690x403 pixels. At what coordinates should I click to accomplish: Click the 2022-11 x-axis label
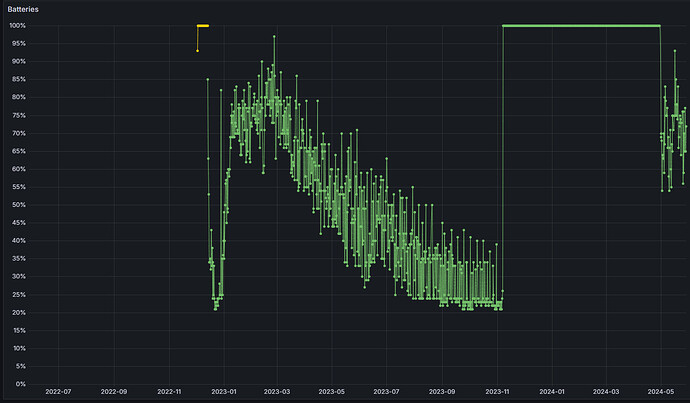[x=169, y=392]
